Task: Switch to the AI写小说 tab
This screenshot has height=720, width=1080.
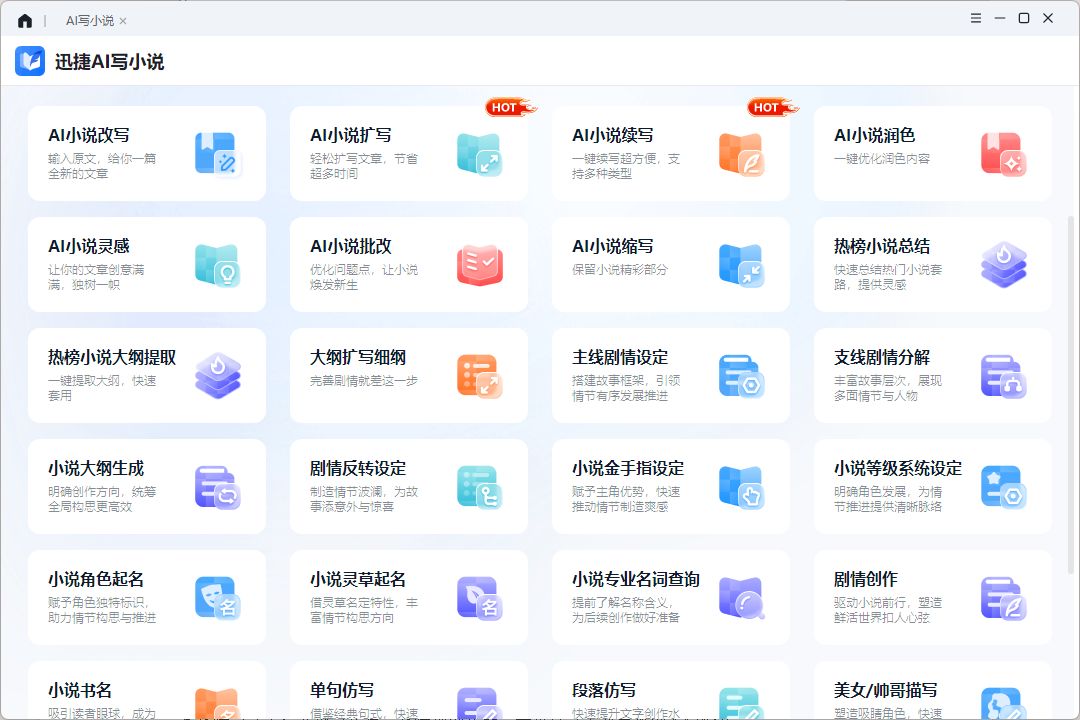Action: tap(90, 21)
